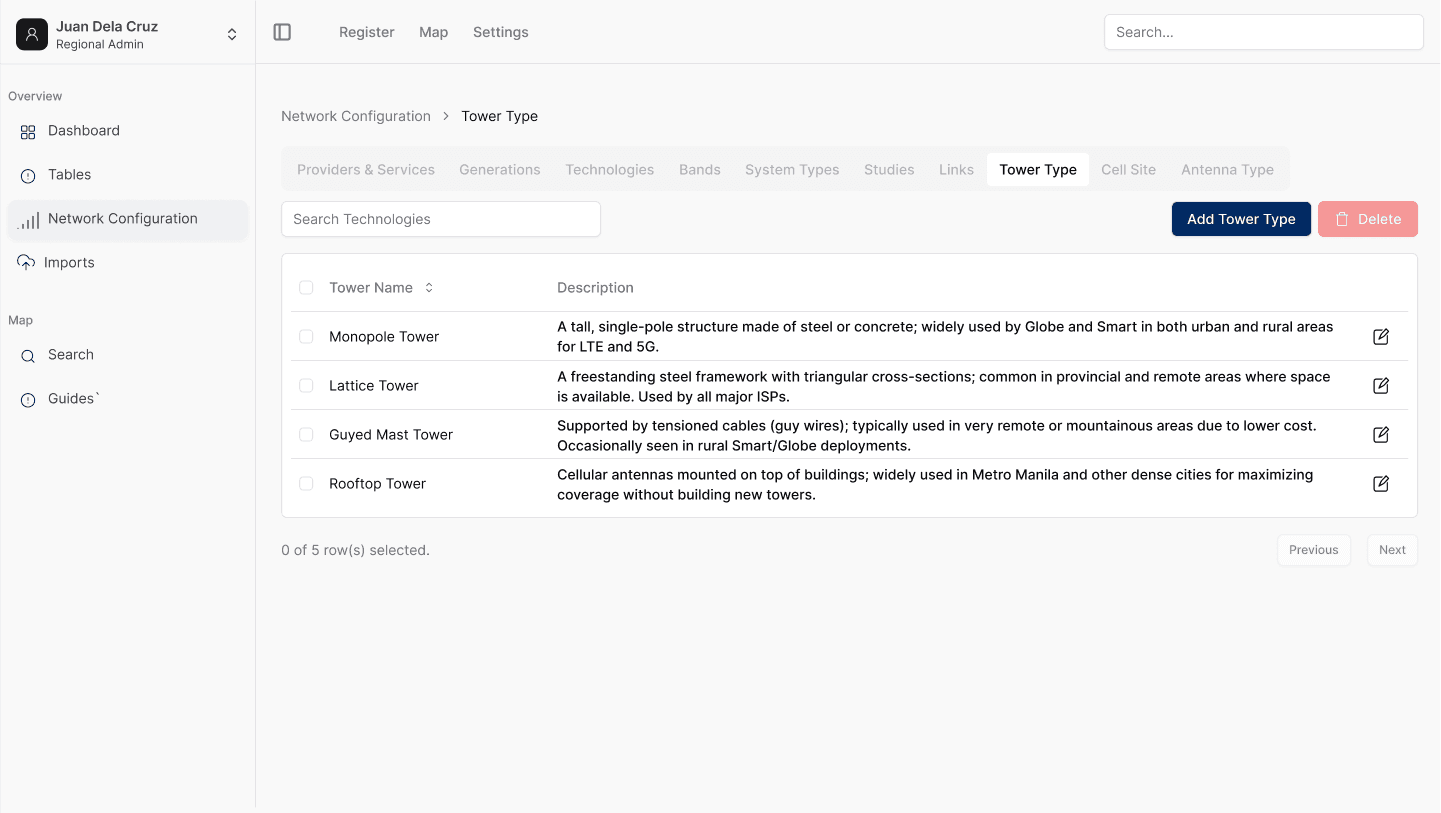Image resolution: width=1441 pixels, height=813 pixels.
Task: Sort by Tower Name column arrows
Action: pos(429,288)
